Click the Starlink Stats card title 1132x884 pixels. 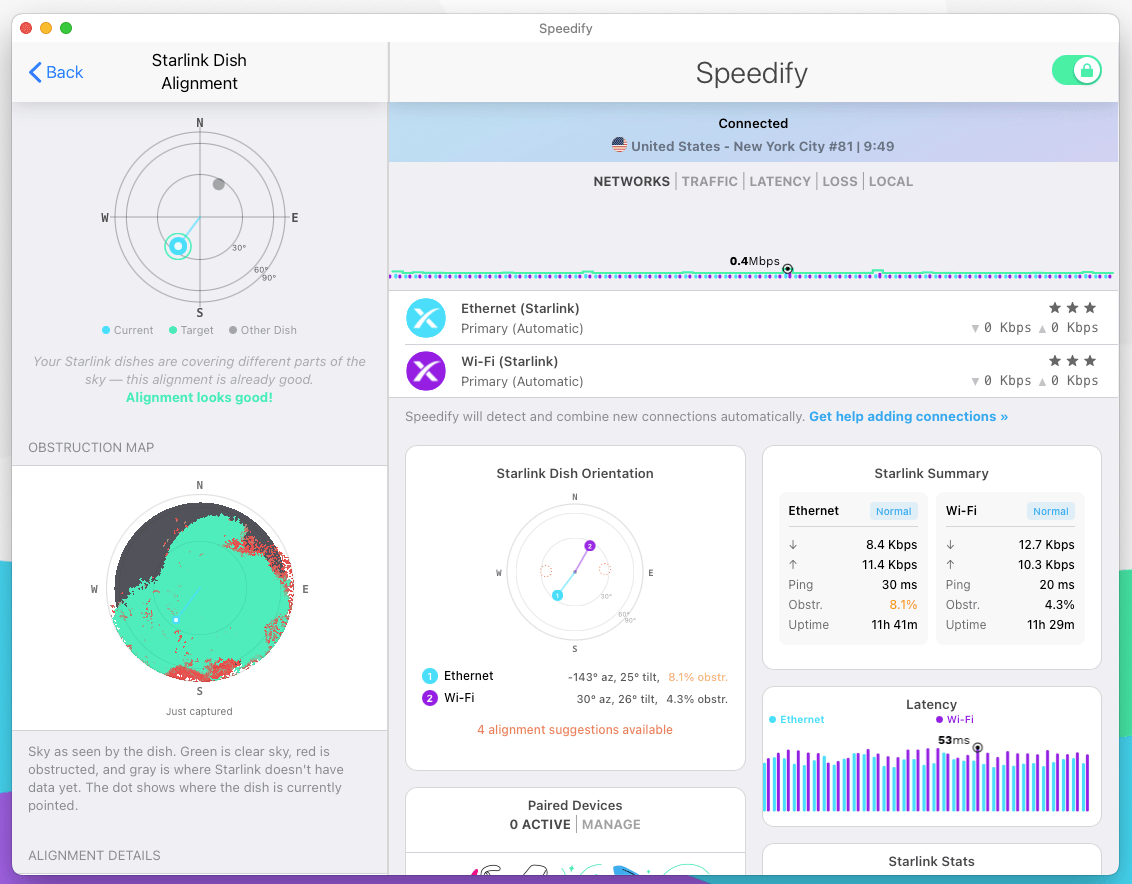[931, 861]
